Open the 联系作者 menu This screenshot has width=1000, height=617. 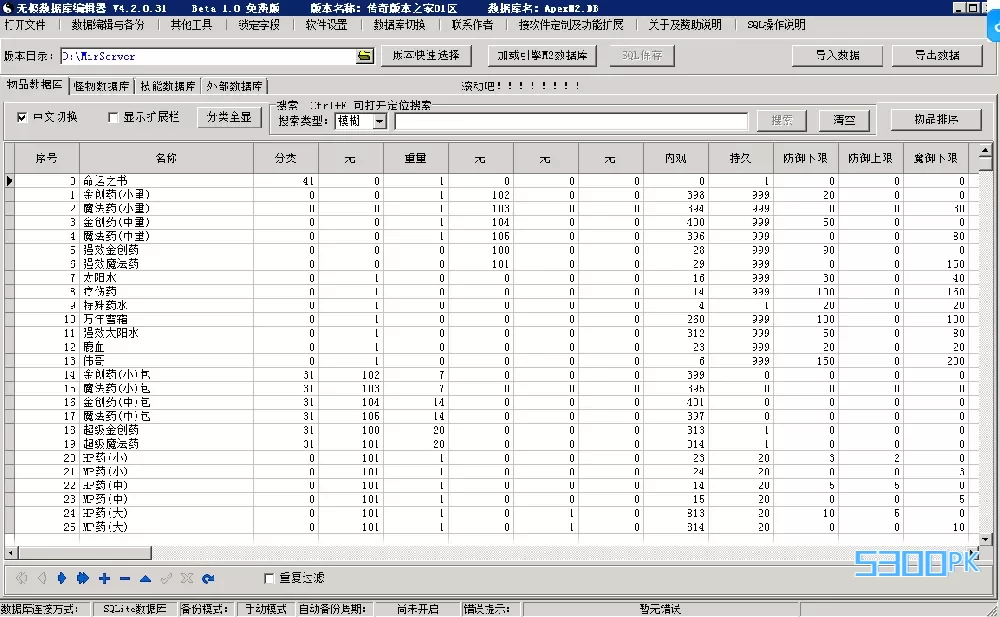point(473,25)
